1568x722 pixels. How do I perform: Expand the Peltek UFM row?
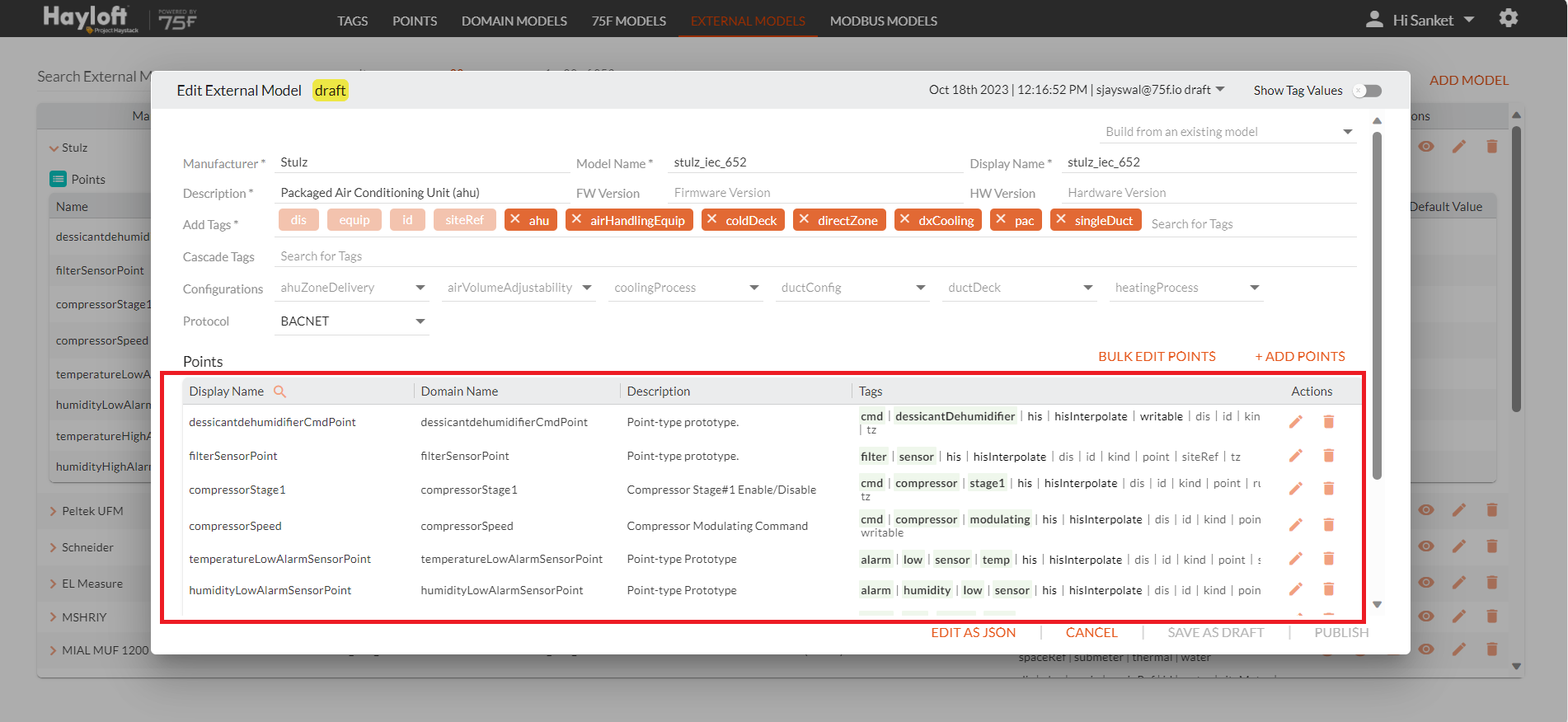(54, 511)
